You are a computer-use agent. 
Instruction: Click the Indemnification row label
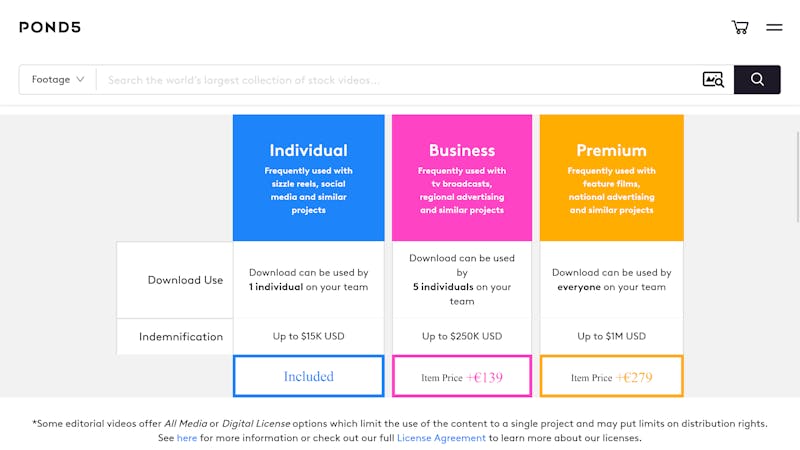coord(181,337)
